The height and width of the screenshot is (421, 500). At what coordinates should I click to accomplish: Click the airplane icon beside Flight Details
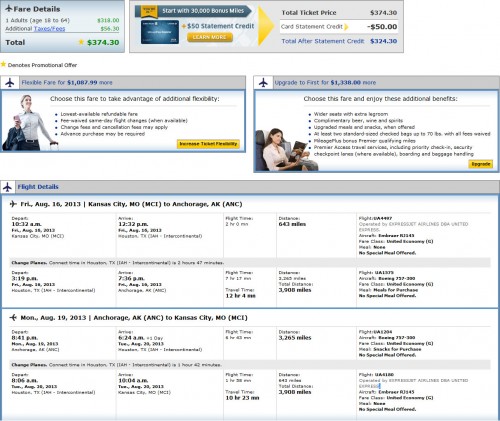click(7, 187)
